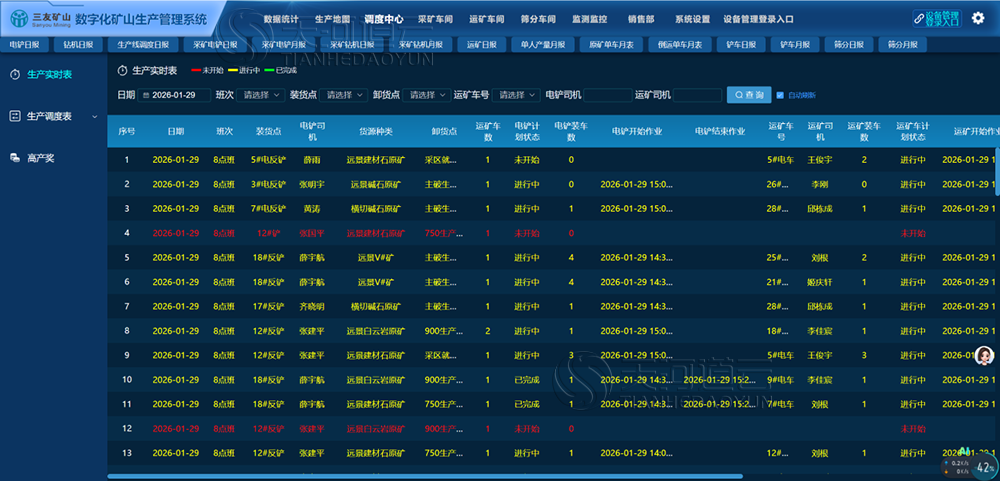The height and width of the screenshot is (481, 1000).
Task: Click the 9#电车 cell in row 10
Action: point(781,380)
